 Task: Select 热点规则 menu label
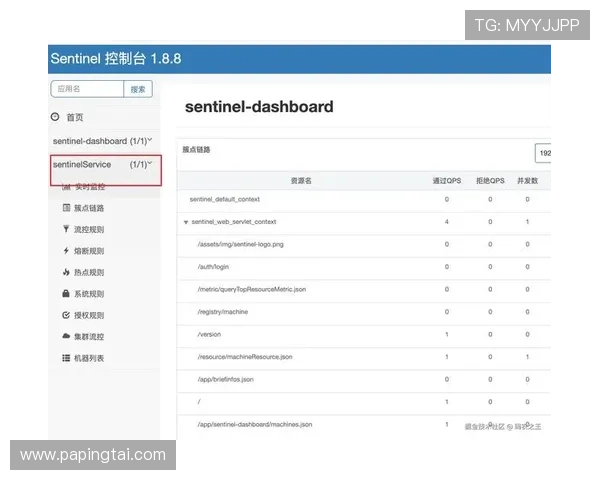click(x=89, y=272)
